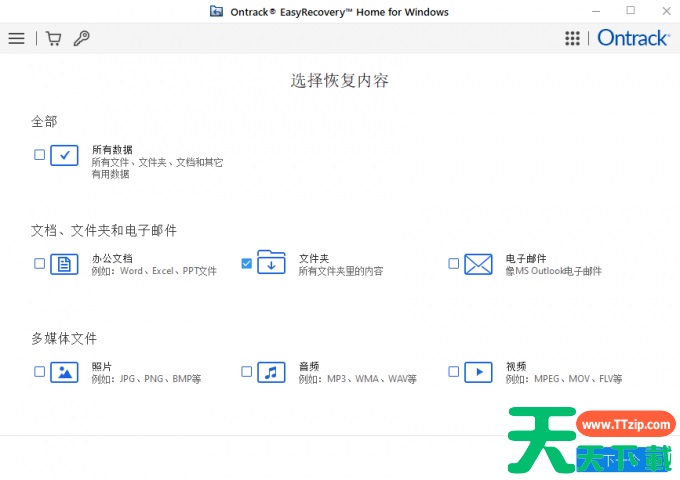
Task: Maximize the EasyRecovery window
Action: pyautogui.click(x=631, y=10)
